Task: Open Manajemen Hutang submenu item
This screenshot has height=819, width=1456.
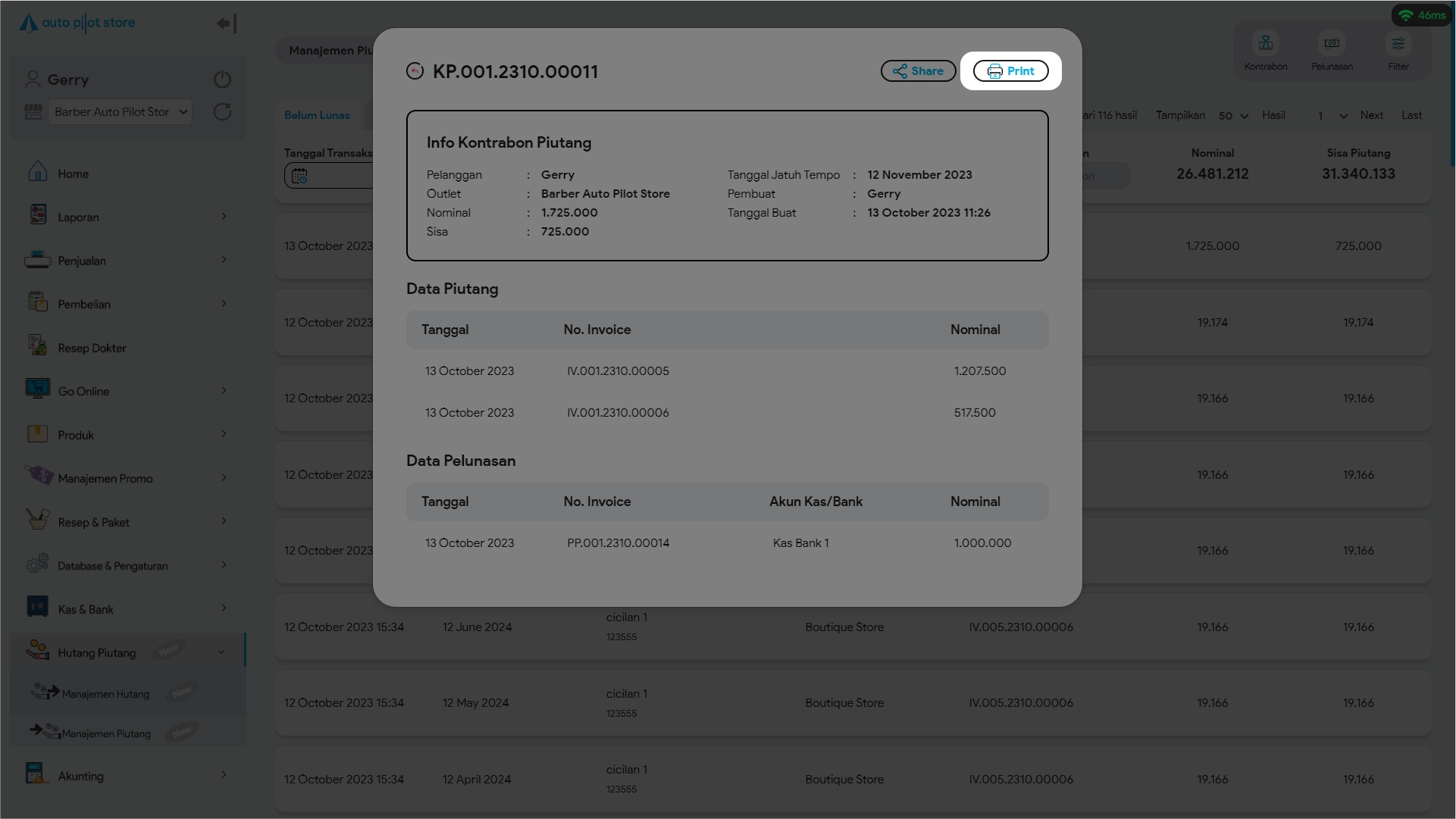Action: click(x=106, y=694)
